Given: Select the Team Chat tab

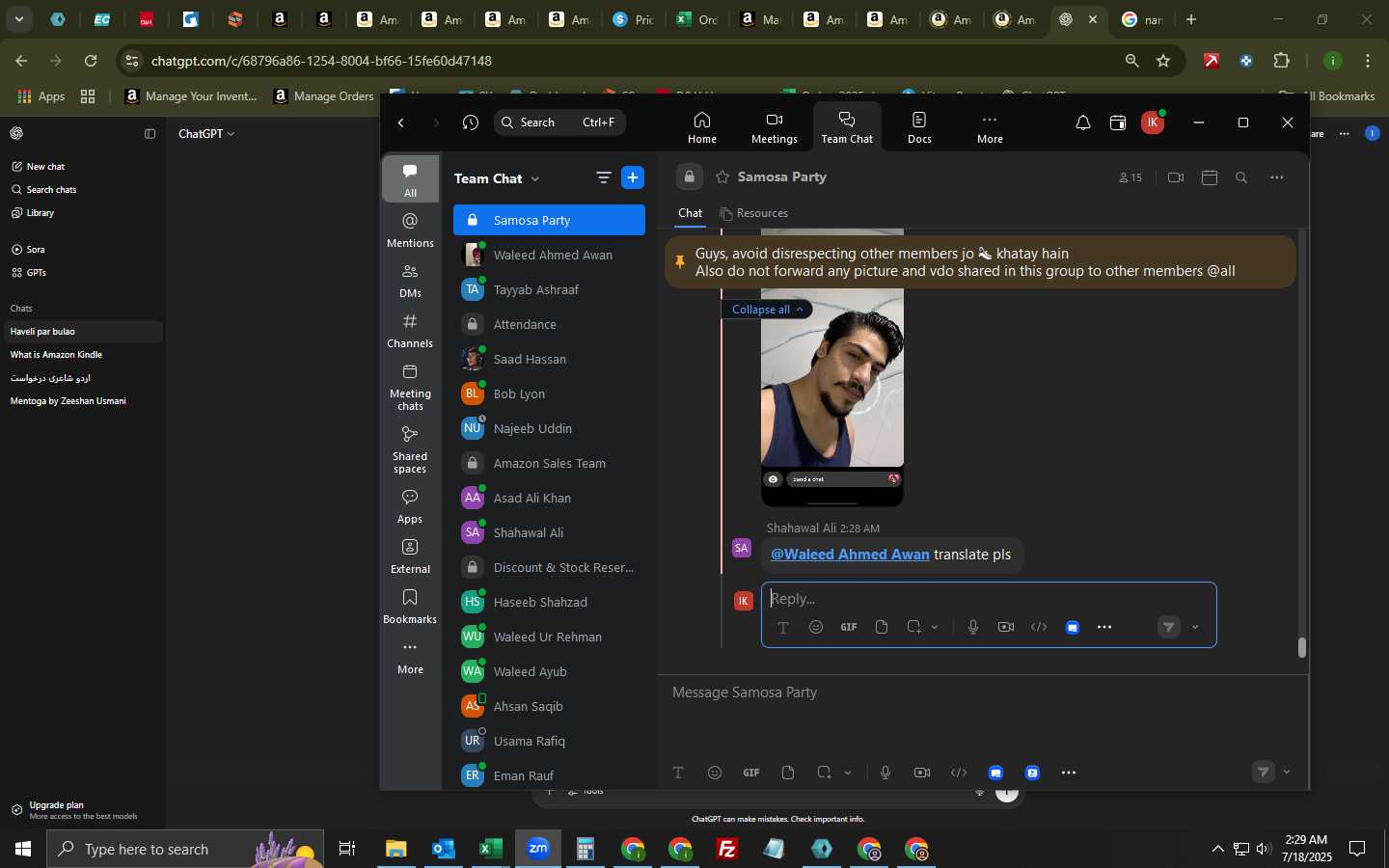Looking at the screenshot, I should (x=847, y=127).
